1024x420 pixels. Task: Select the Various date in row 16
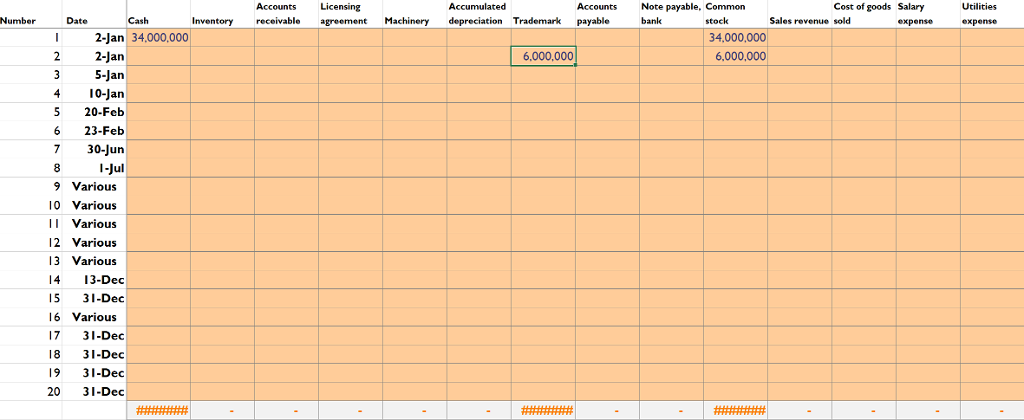click(x=95, y=317)
